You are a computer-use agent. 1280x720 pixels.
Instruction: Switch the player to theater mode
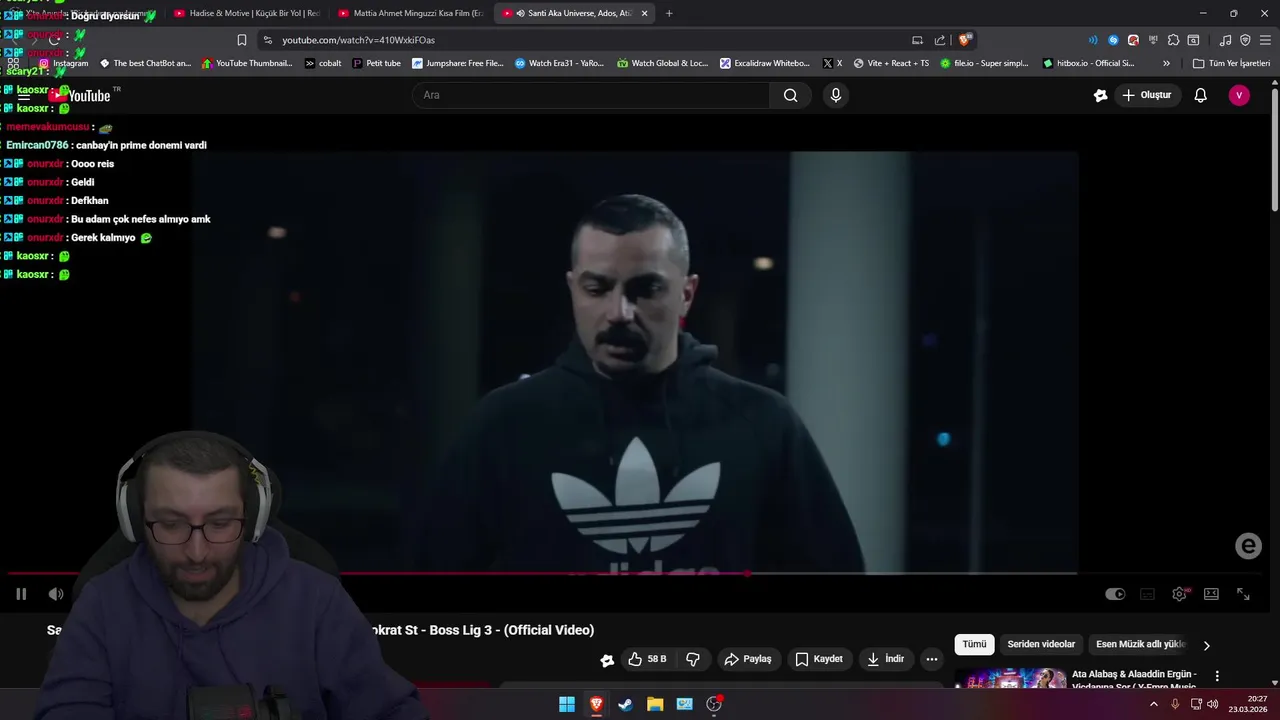click(1211, 594)
